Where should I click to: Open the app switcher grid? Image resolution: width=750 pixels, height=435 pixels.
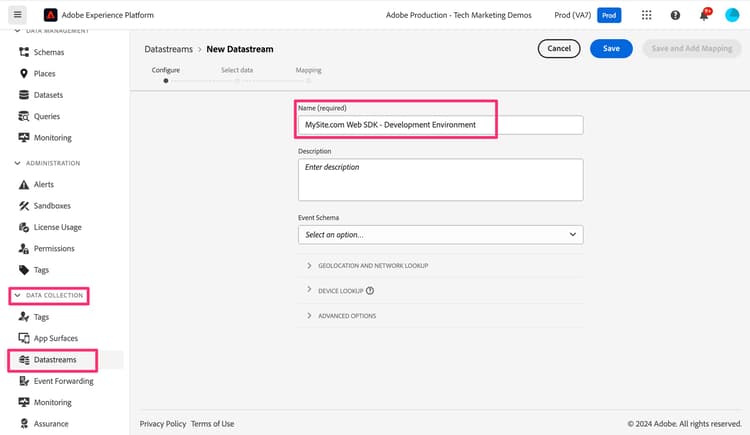point(646,15)
